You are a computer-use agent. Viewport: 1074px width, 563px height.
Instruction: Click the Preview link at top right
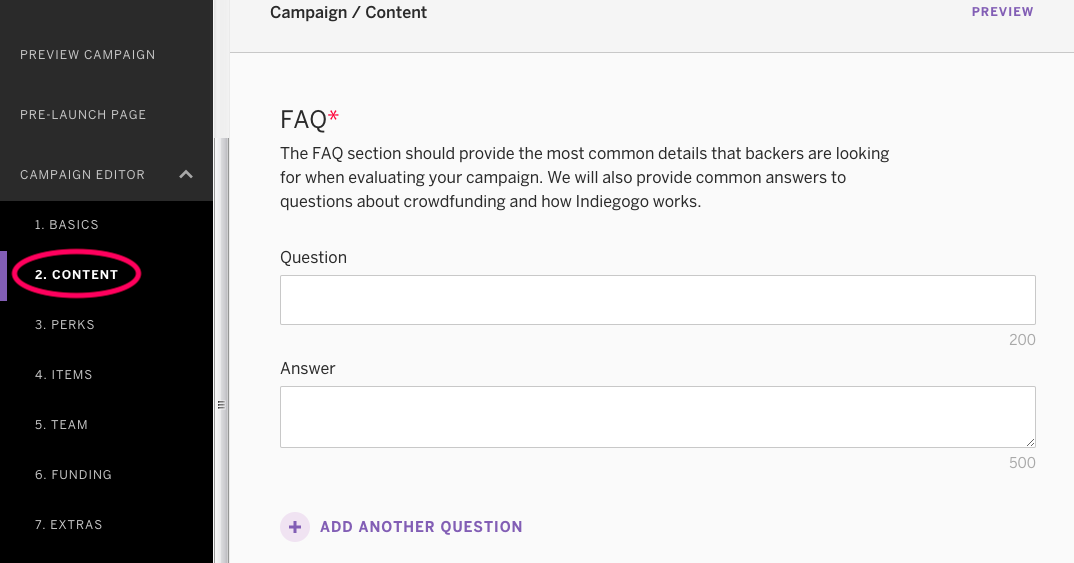click(1002, 12)
